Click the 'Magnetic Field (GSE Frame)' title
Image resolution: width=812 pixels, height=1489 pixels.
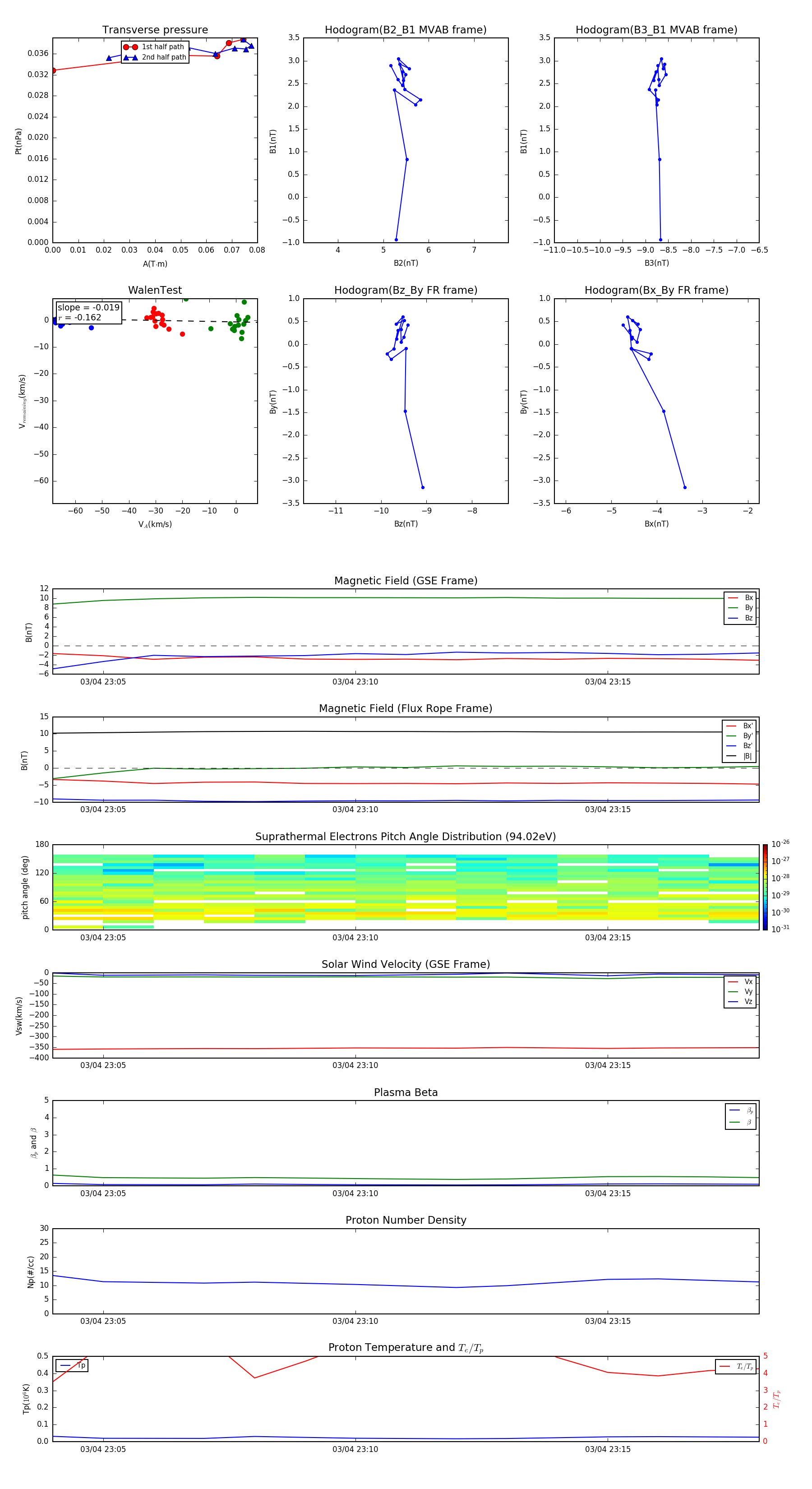tap(406, 581)
